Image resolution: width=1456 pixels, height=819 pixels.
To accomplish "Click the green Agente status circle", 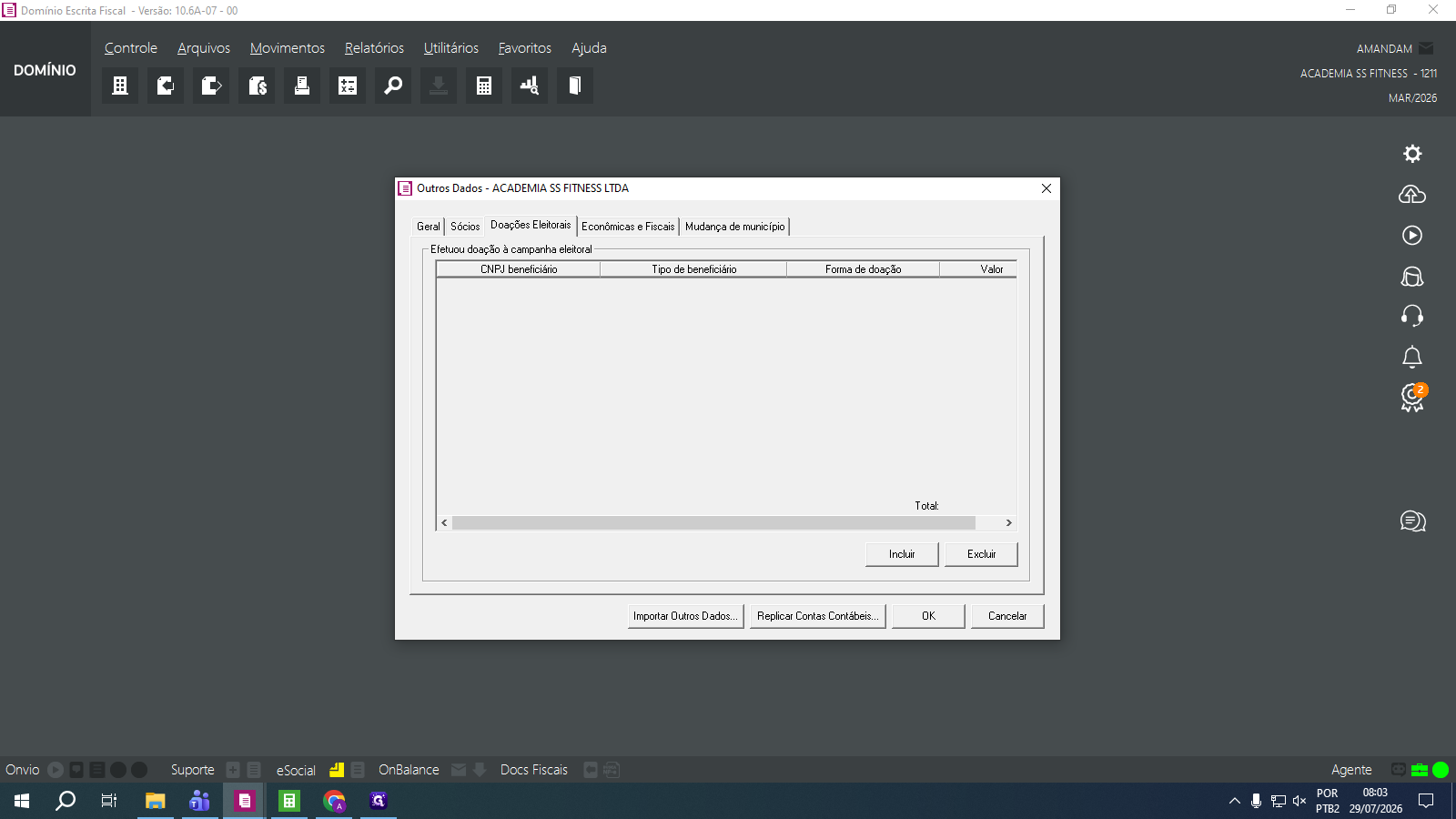I will click(1441, 770).
